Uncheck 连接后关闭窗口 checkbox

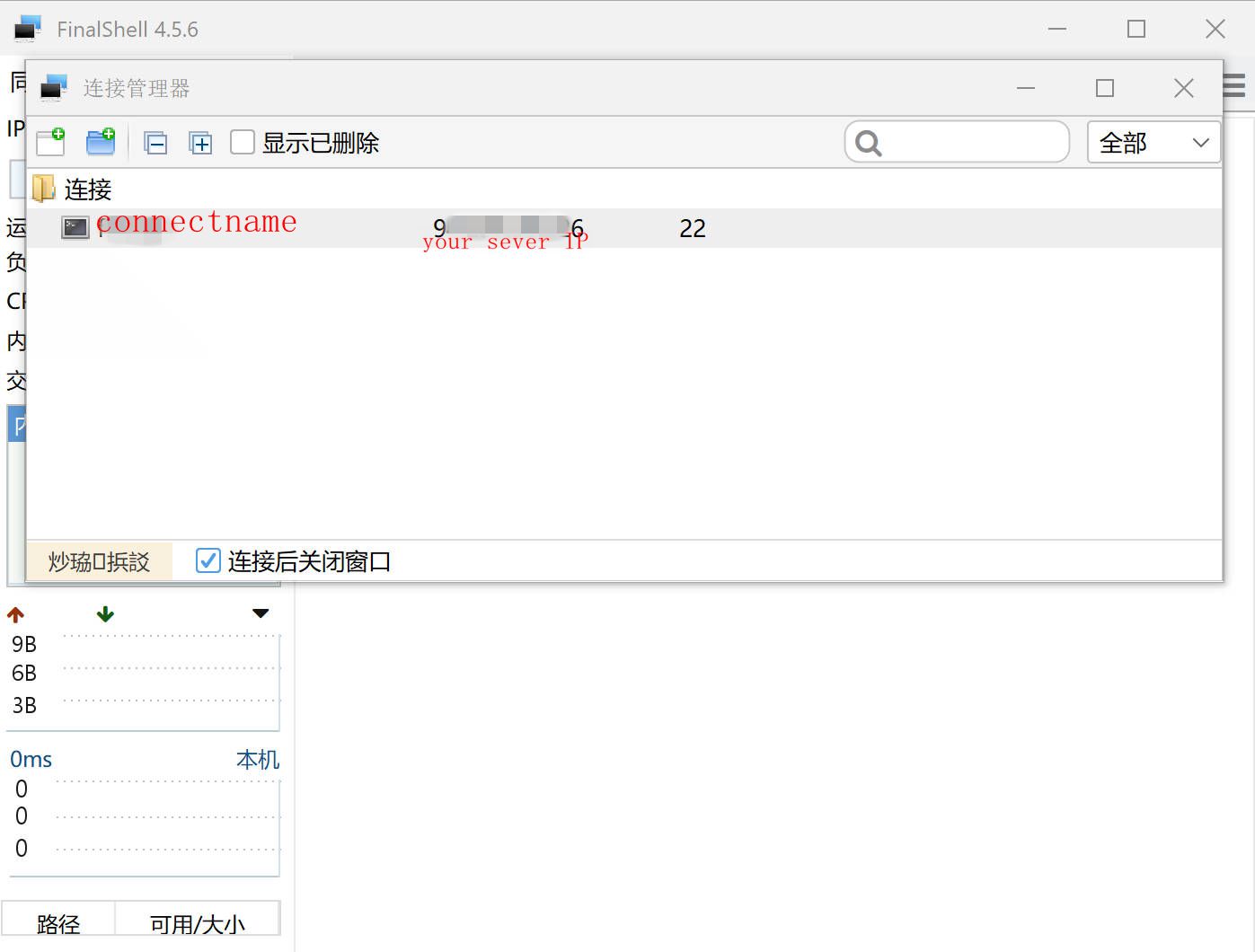click(x=208, y=560)
